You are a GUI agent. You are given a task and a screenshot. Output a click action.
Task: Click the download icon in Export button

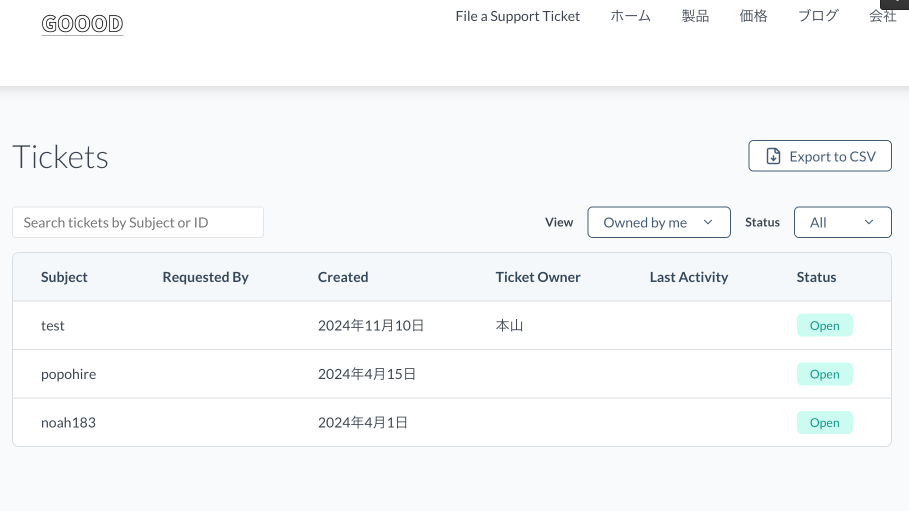[x=773, y=156]
